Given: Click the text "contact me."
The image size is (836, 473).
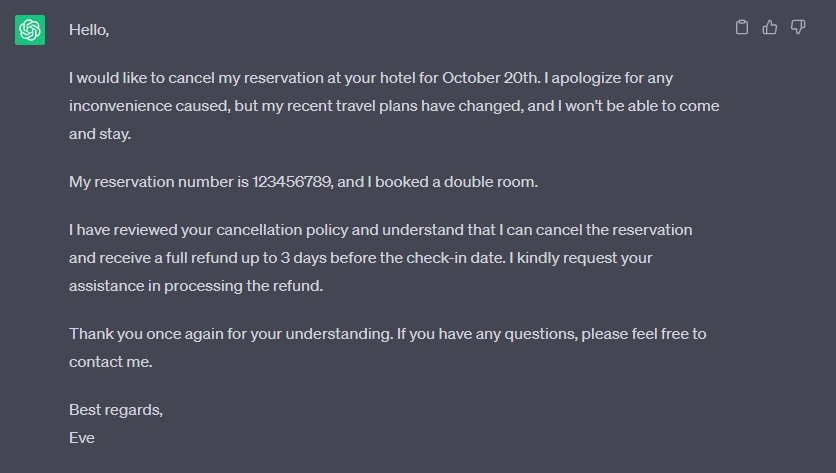Looking at the screenshot, I should [x=110, y=362].
